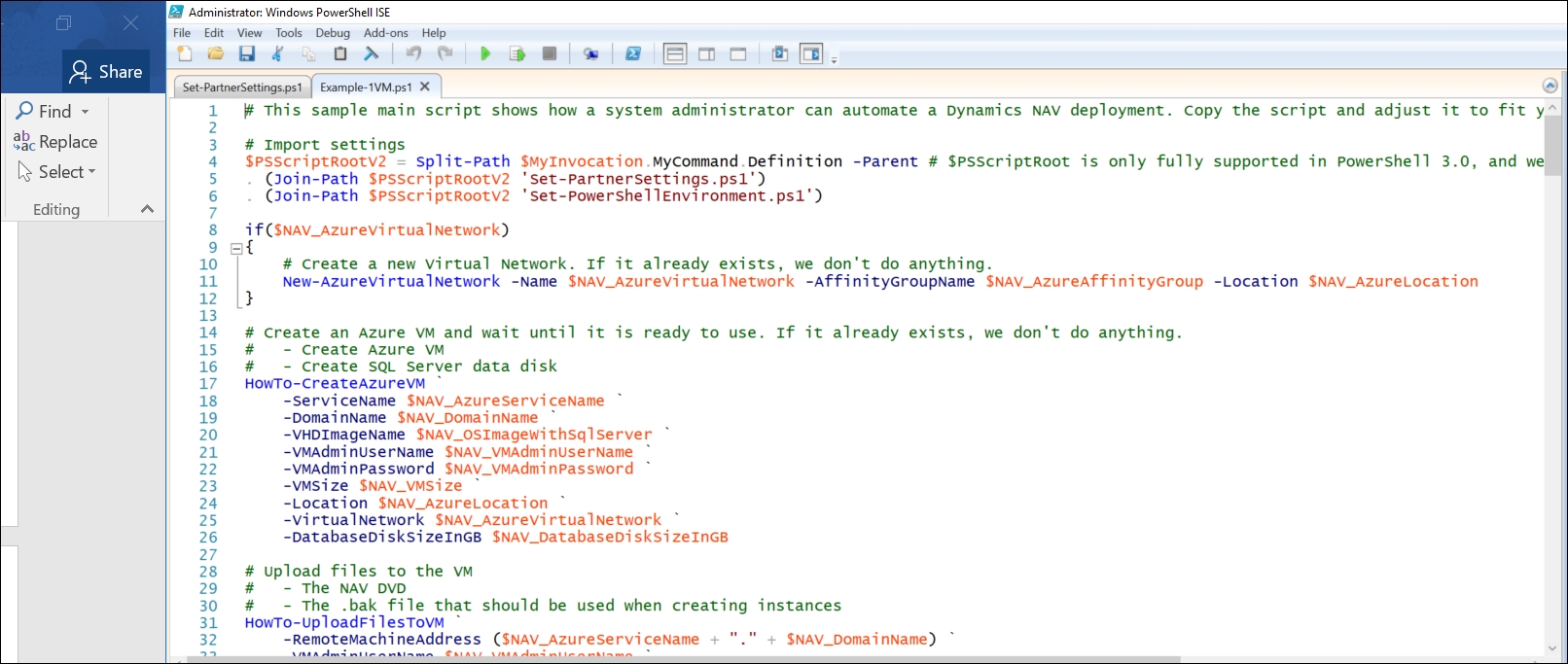Collapse the Word ribbon with the up chevron
The height and width of the screenshot is (664, 1568).
pyautogui.click(x=147, y=209)
